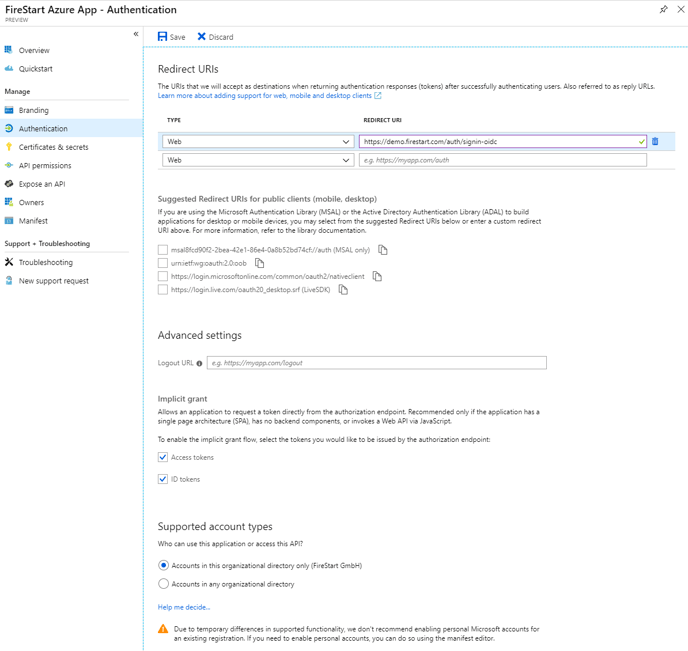Click the external link icon after Learn more
Image resolution: width=688 pixels, height=651 pixels.
[x=378, y=96]
